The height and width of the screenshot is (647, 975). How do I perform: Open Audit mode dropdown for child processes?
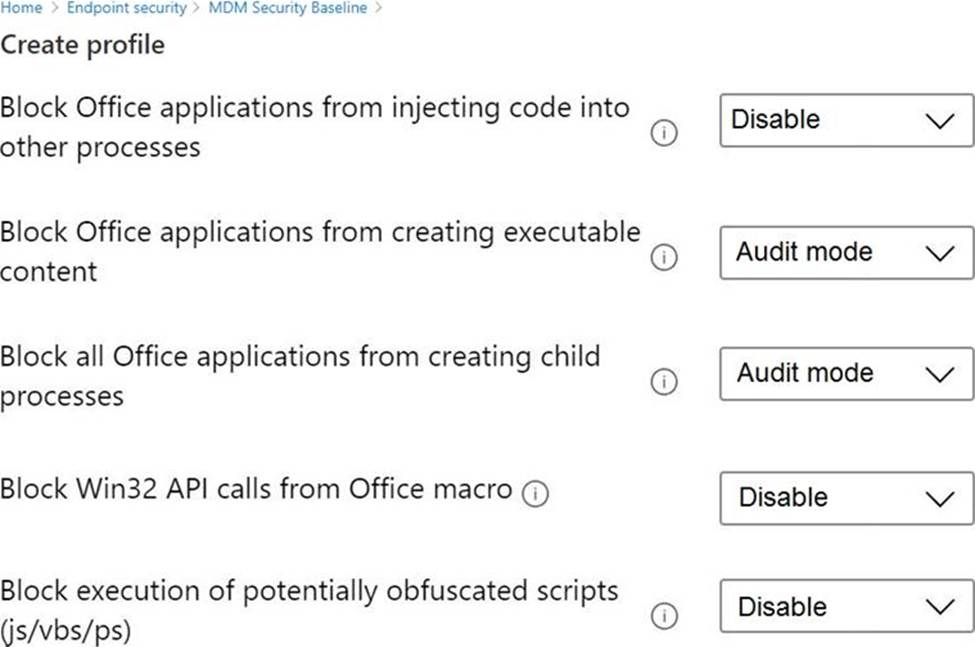pos(846,374)
